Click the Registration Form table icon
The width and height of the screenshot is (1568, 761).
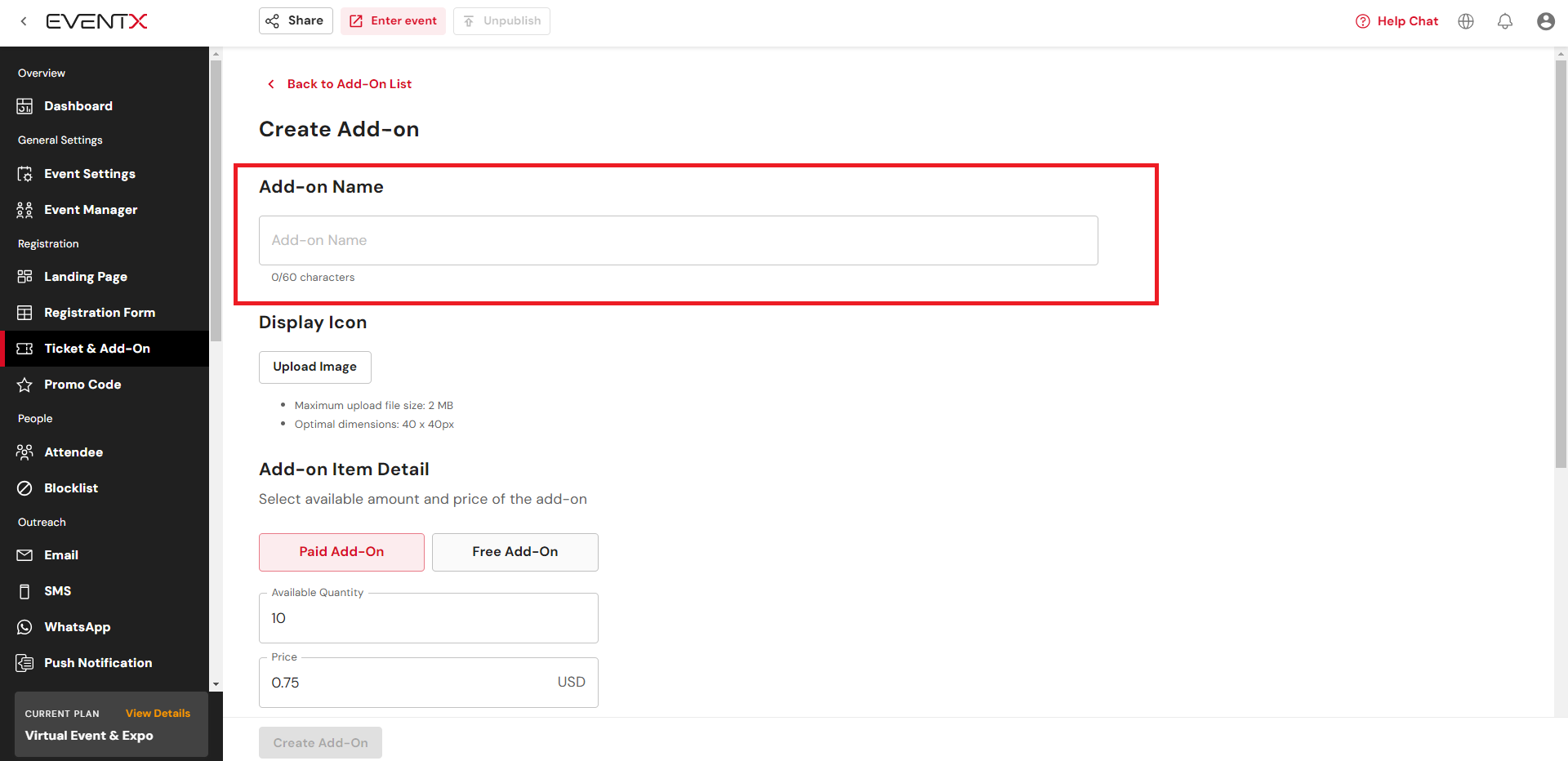24,313
